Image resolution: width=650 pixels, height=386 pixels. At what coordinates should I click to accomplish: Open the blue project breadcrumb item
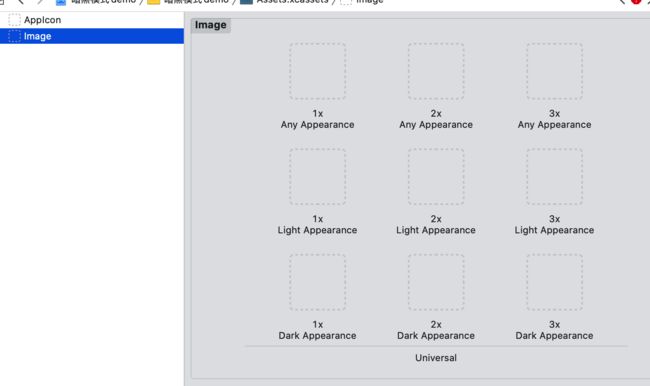coord(96,2)
